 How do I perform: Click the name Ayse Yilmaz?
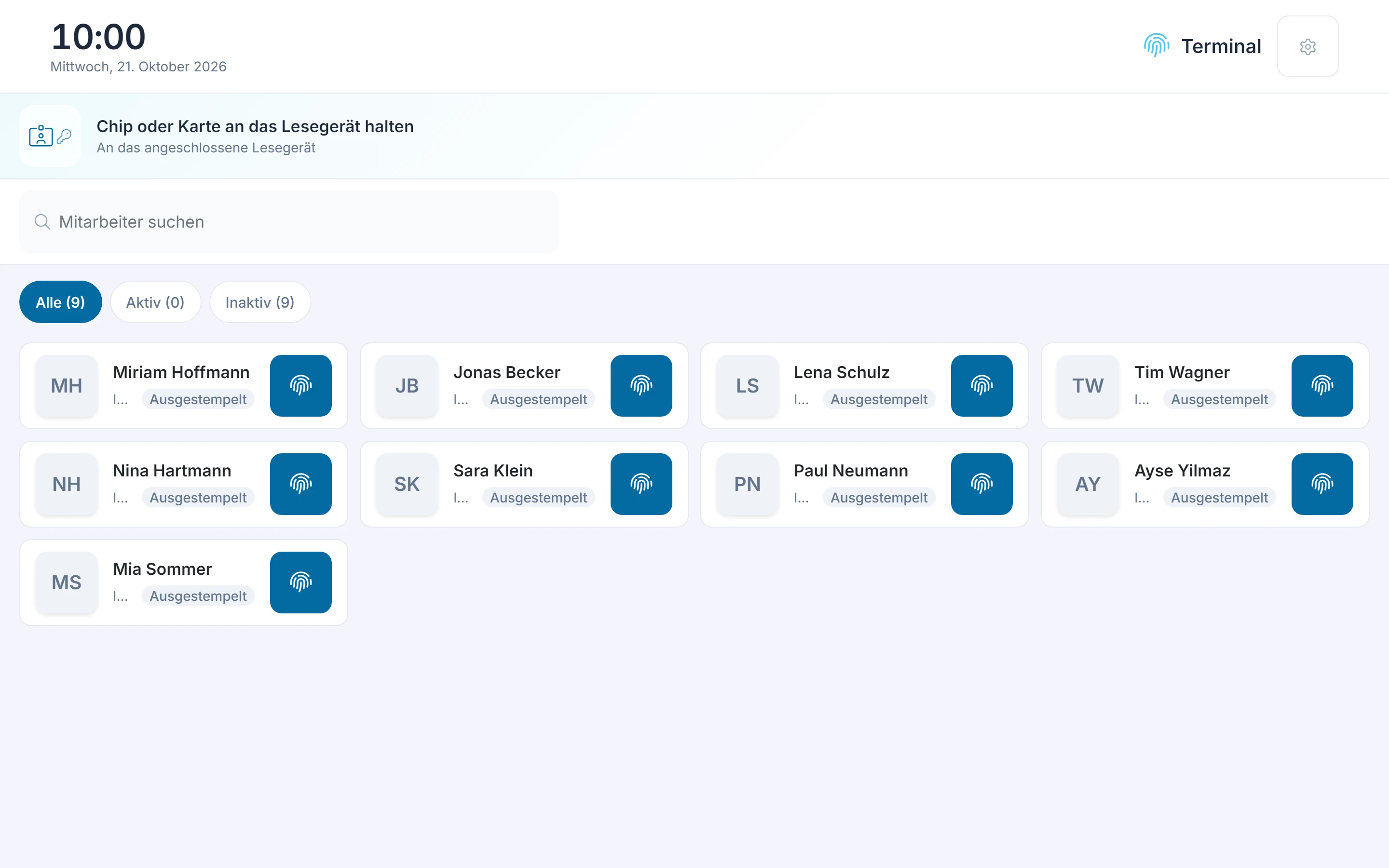[1183, 471]
